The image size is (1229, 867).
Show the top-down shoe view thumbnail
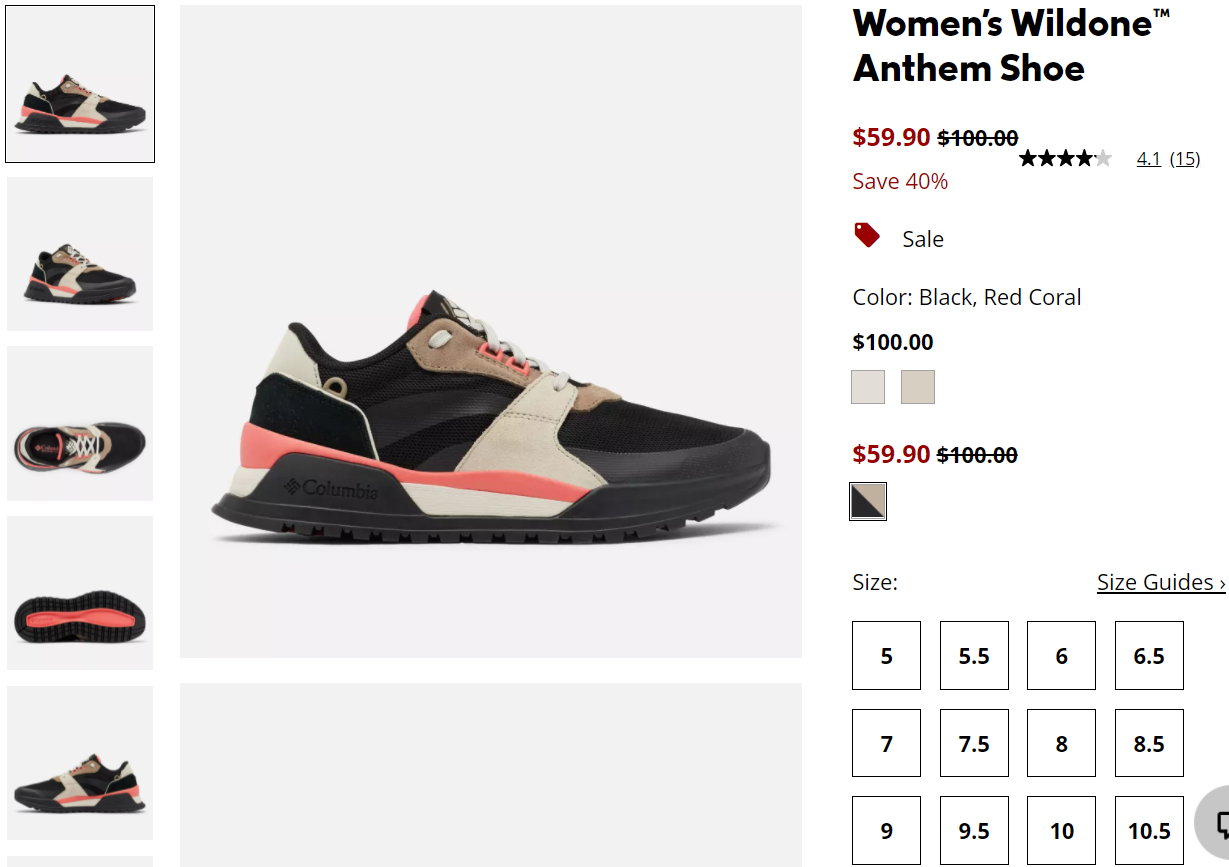[x=80, y=424]
